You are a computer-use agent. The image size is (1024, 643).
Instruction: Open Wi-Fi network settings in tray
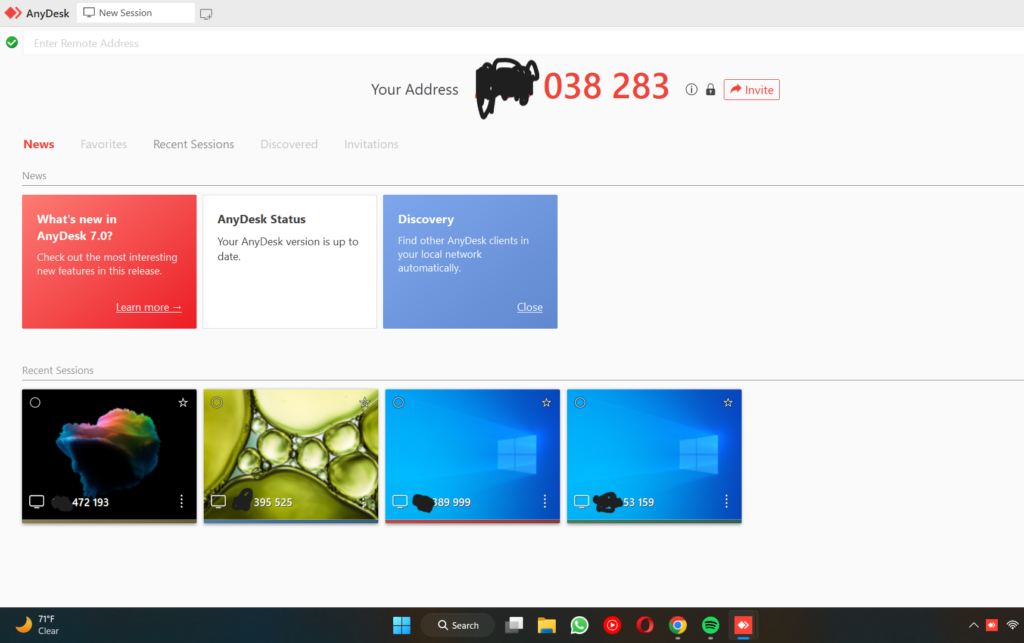pos(1013,625)
